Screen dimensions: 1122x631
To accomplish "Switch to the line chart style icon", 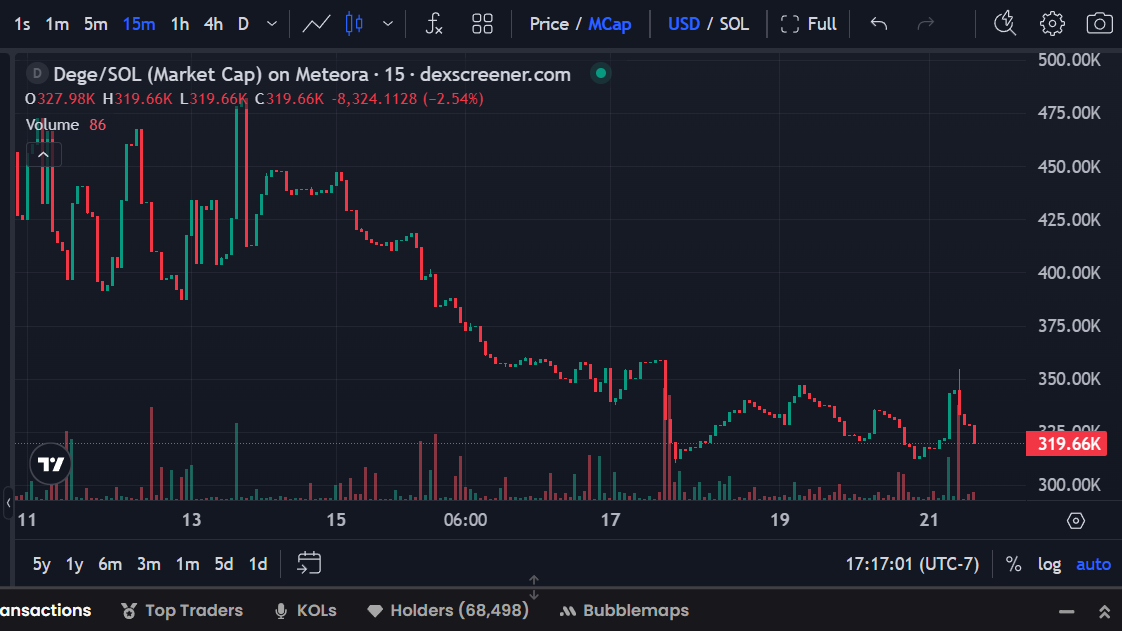I will (317, 24).
